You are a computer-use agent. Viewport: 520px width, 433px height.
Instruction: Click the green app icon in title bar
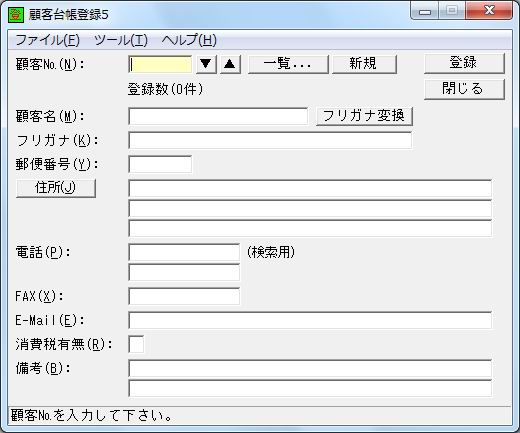click(x=16, y=15)
